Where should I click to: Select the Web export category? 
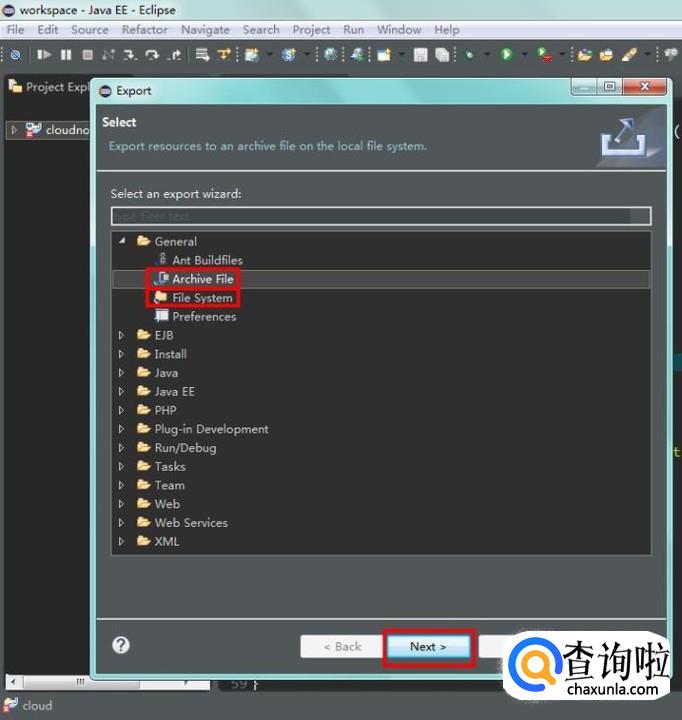167,504
